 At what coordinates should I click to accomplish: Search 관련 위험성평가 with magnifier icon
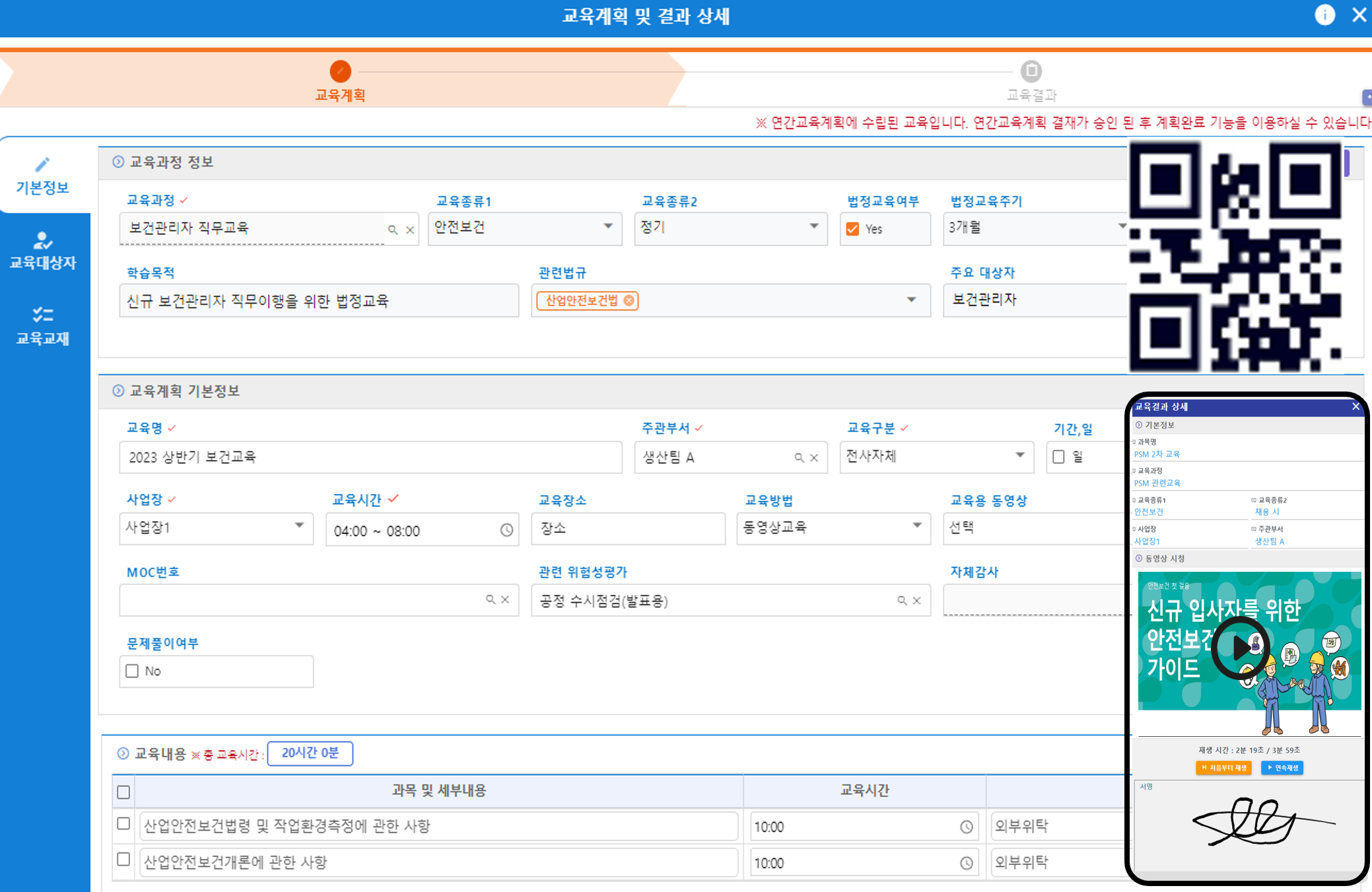point(902,601)
